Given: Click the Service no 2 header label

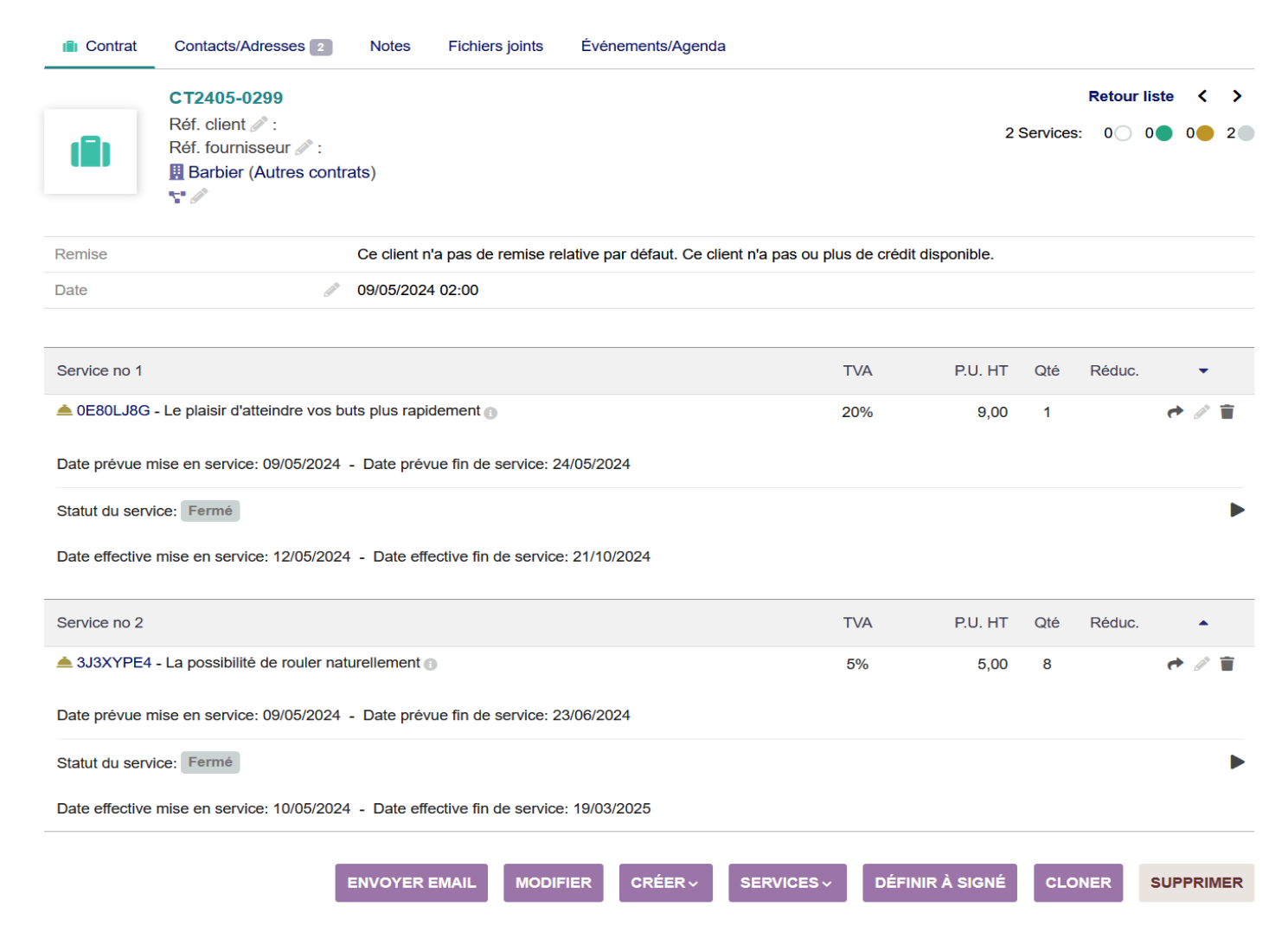Looking at the screenshot, I should pos(99,622).
